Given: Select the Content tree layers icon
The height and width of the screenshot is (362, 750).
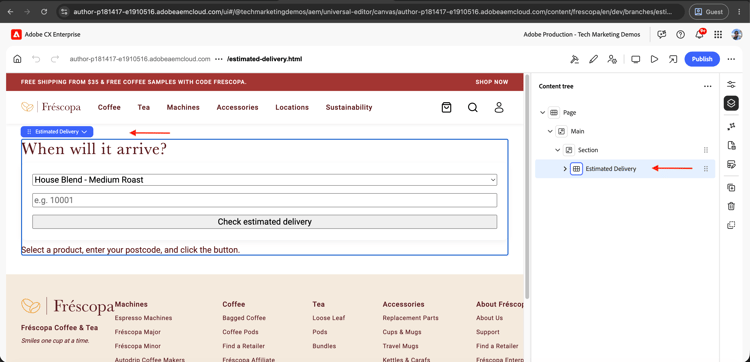Looking at the screenshot, I should click(x=731, y=103).
